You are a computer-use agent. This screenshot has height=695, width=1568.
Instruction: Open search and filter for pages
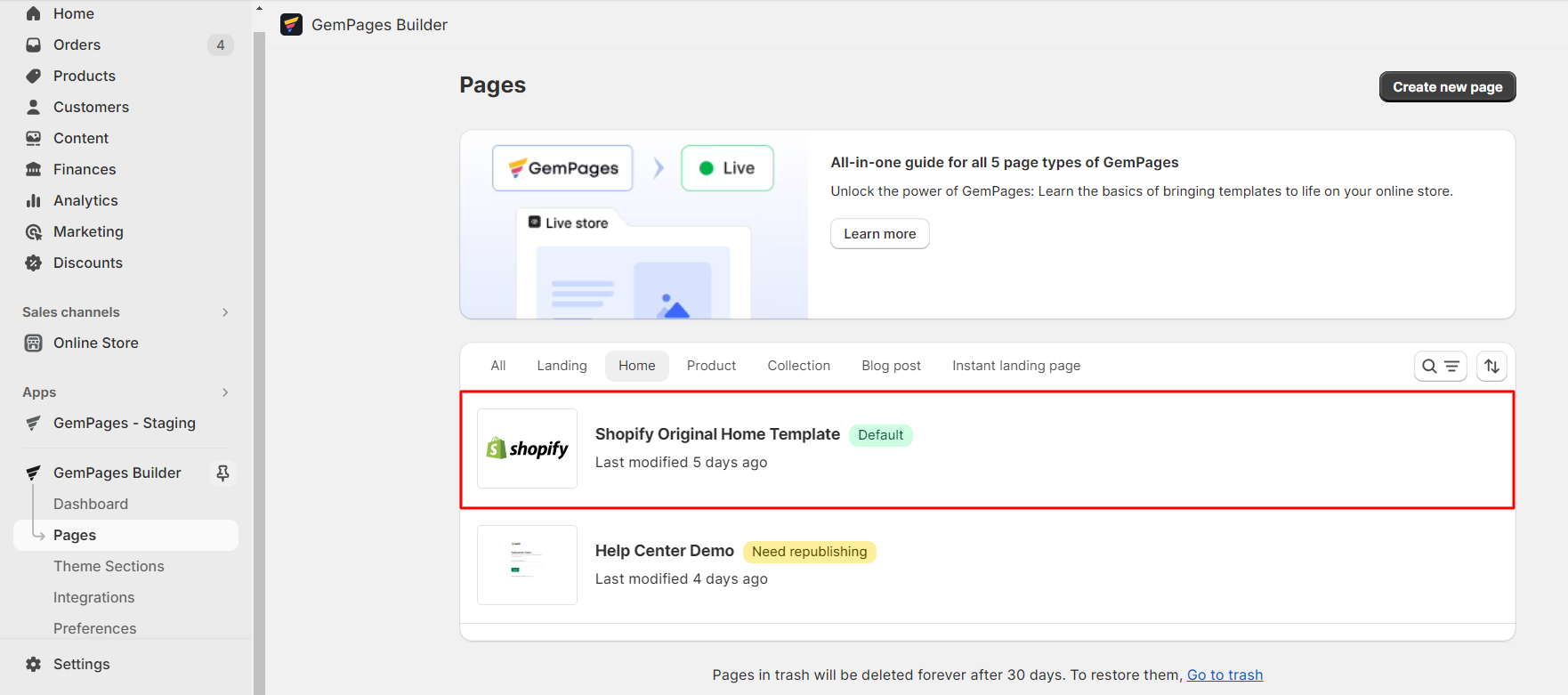1440,366
